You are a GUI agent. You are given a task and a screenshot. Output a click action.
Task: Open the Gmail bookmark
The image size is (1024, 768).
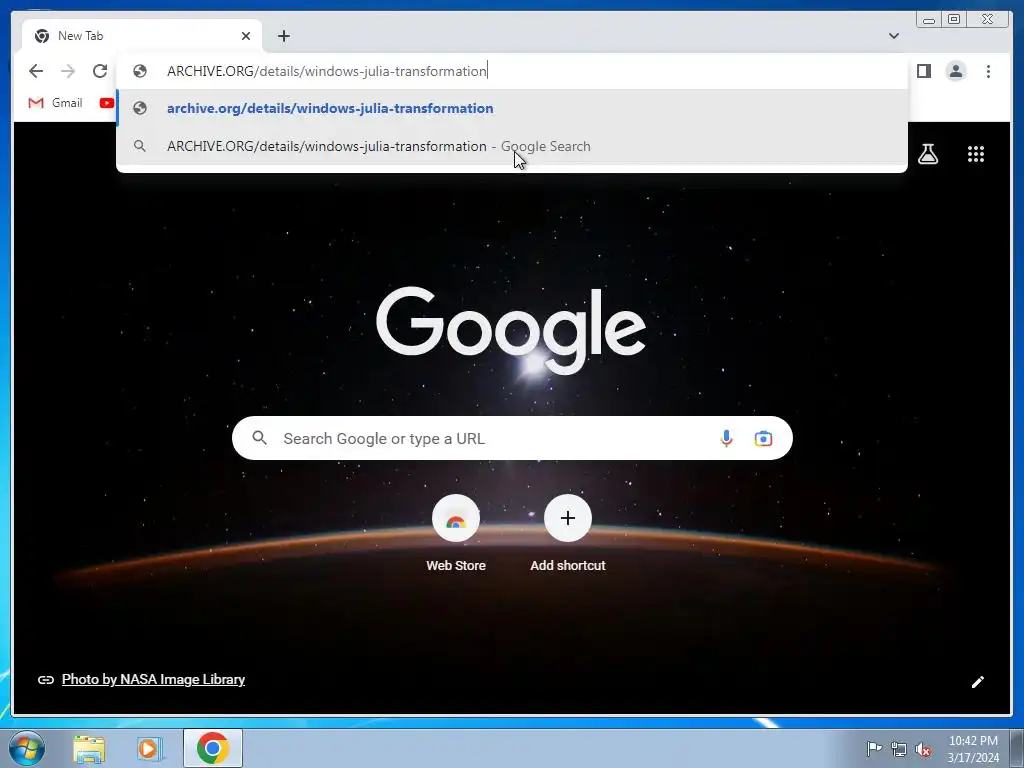pyautogui.click(x=56, y=103)
